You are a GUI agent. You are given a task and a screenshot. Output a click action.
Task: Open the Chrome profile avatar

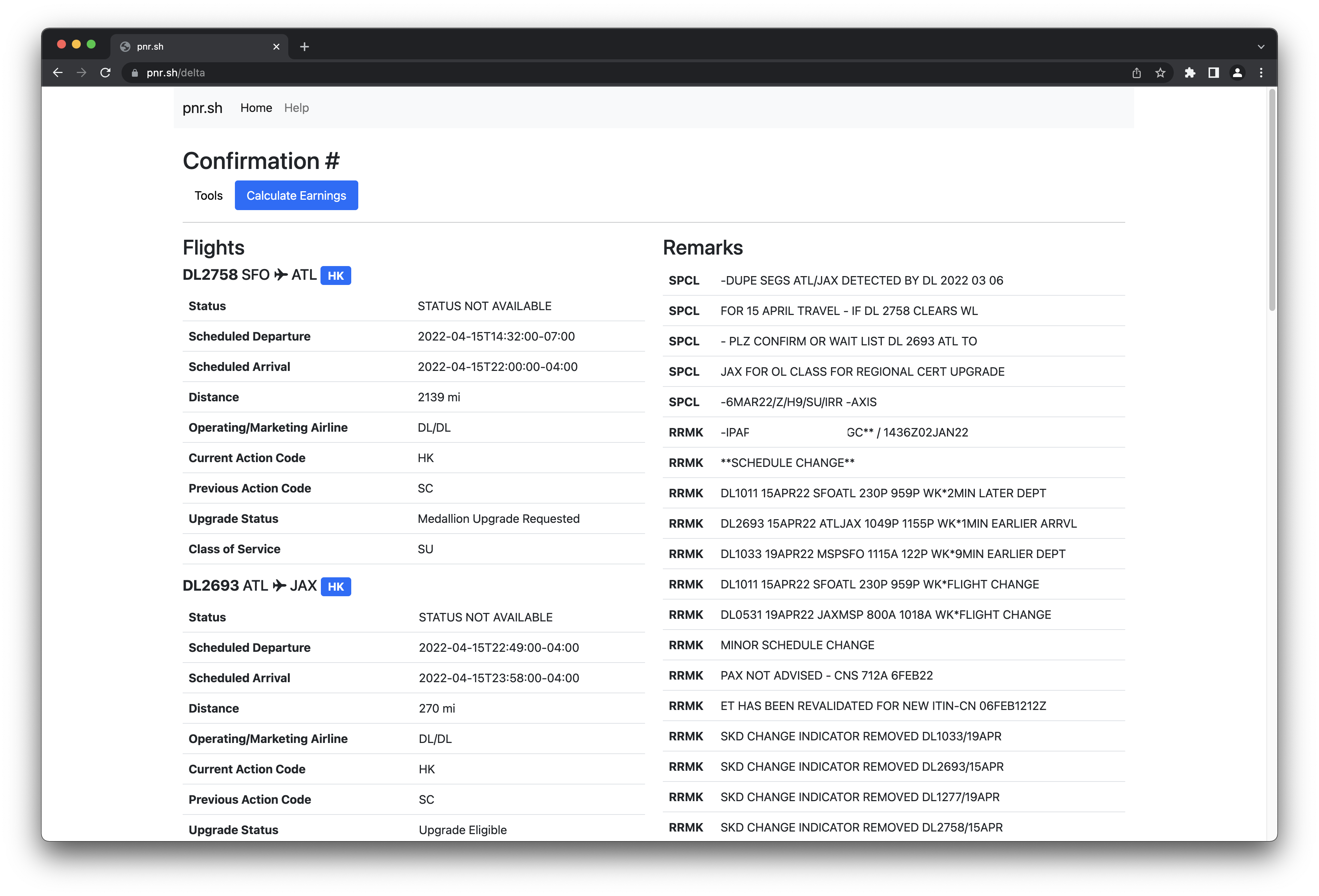tap(1237, 73)
